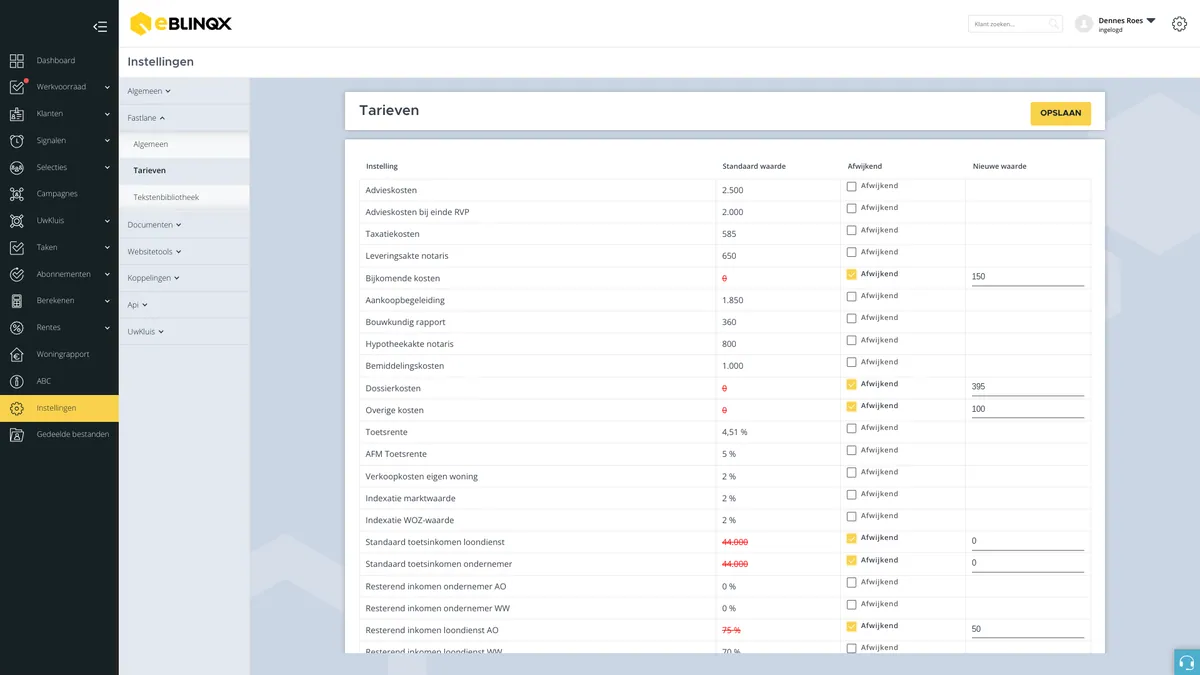Screen dimensions: 1200x675
Task: Edit Overige kosten new value field
Action: [1028, 409]
